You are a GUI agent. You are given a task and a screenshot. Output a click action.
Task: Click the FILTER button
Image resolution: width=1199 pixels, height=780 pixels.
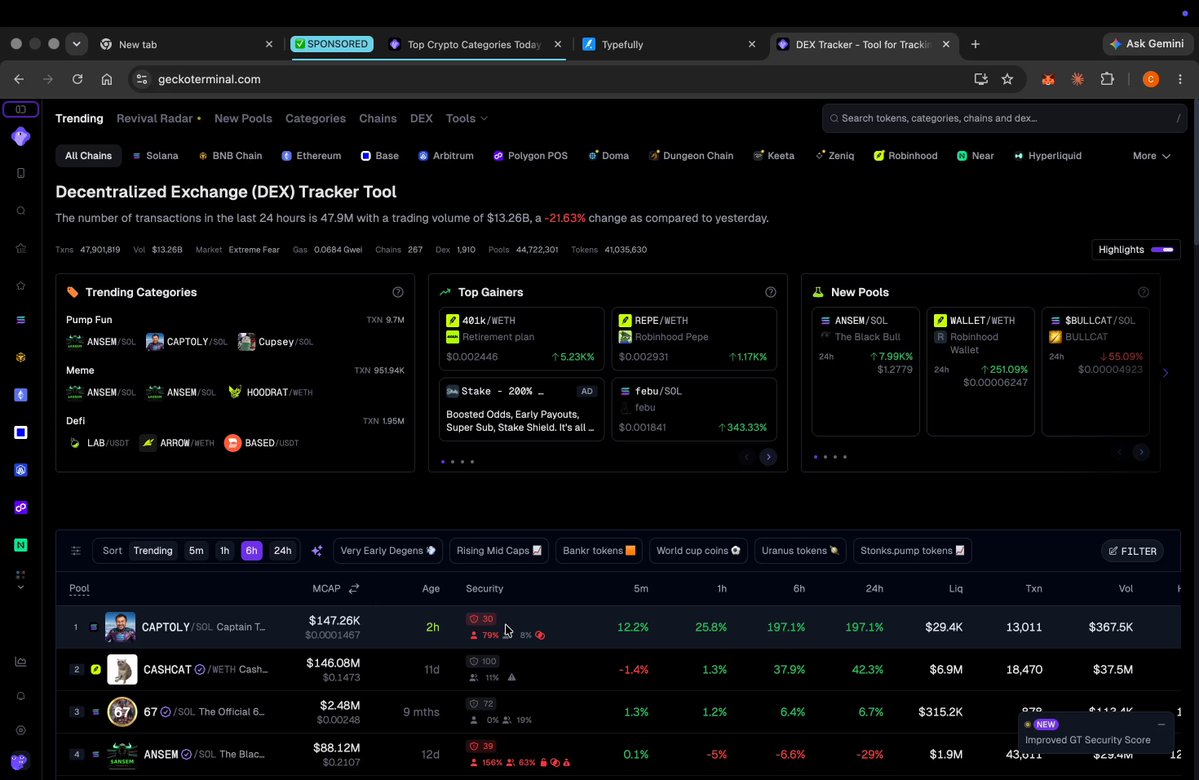1132,551
